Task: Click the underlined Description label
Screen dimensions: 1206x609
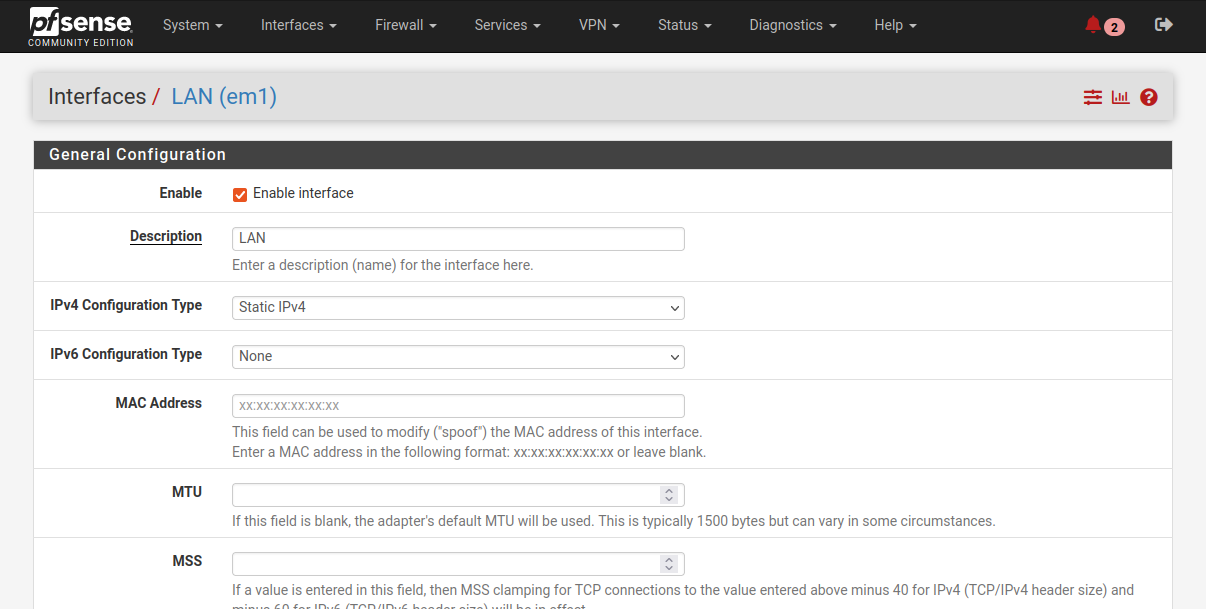Action: 166,237
